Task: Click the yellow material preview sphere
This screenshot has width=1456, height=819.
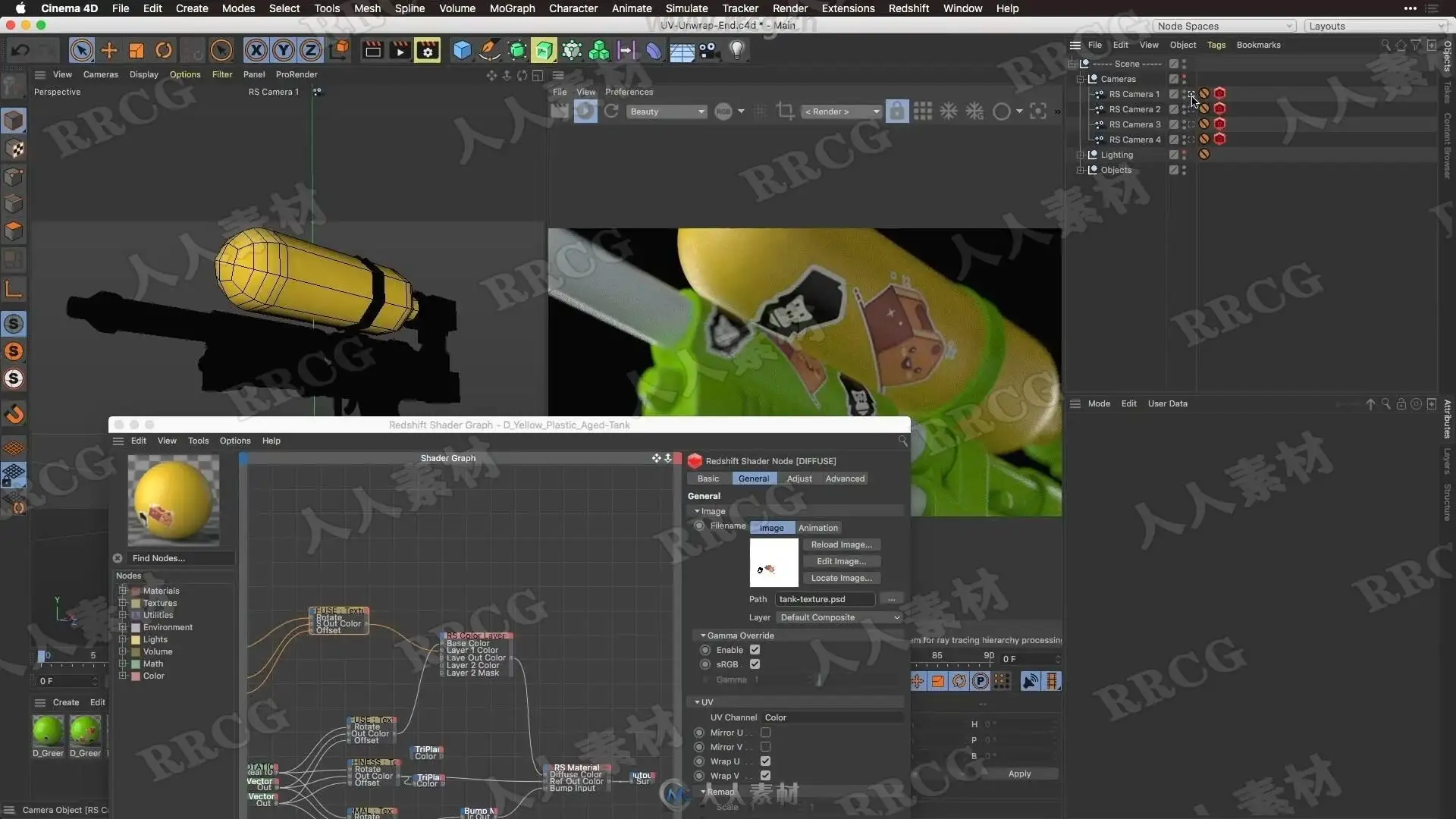Action: tap(174, 500)
